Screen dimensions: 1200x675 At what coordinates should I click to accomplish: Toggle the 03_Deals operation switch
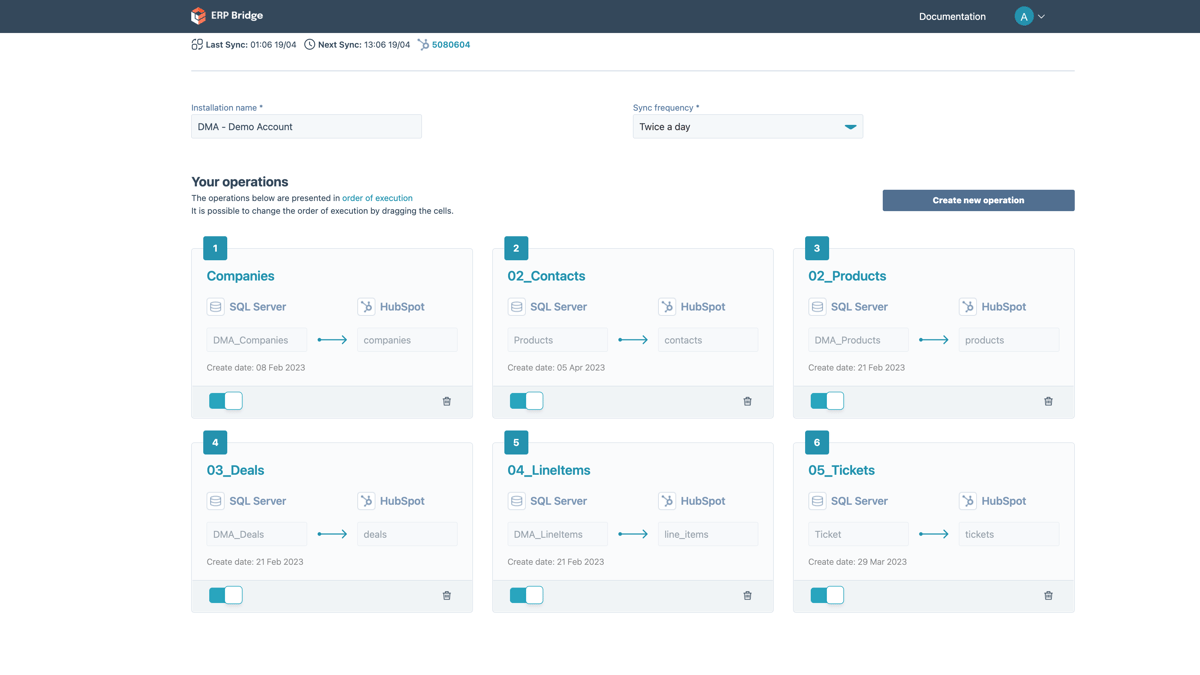tap(226, 595)
